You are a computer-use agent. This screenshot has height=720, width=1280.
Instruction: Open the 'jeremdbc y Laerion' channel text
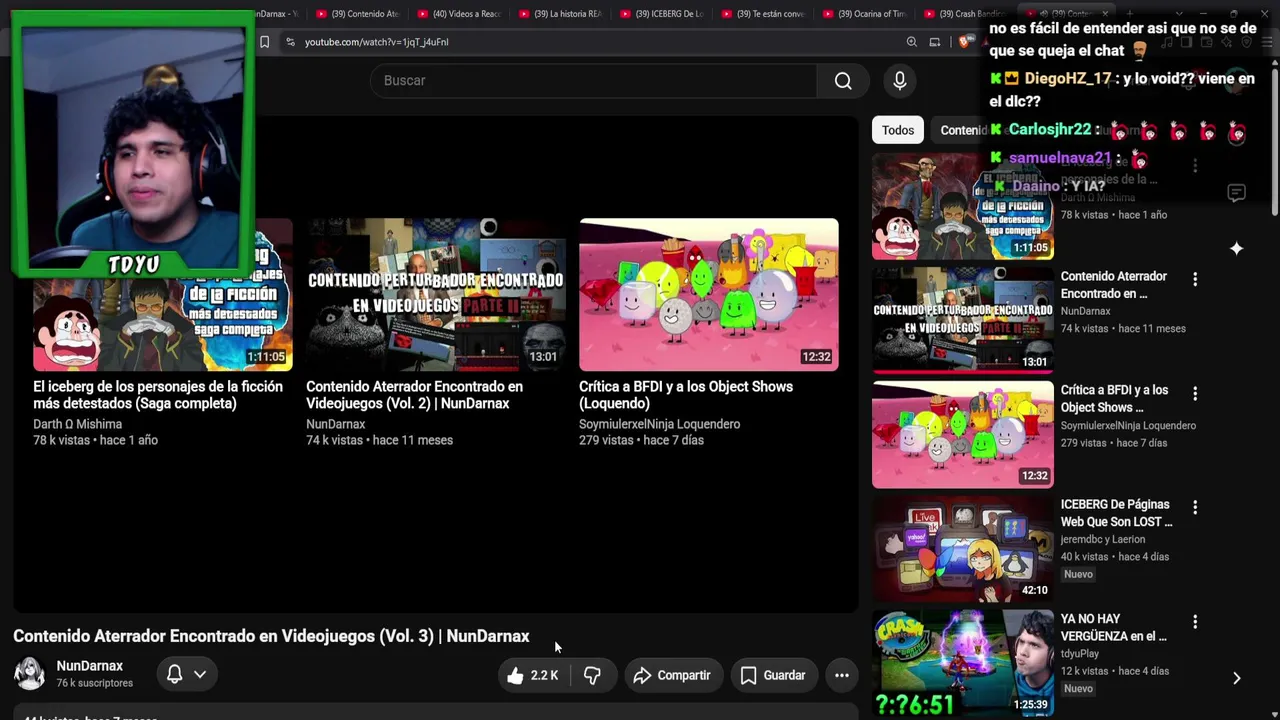1103,539
